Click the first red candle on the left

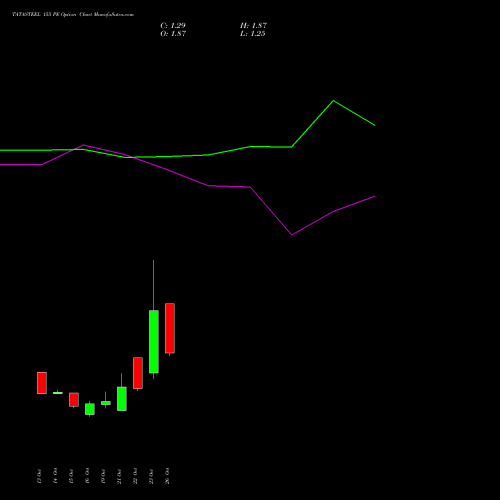tap(42, 383)
